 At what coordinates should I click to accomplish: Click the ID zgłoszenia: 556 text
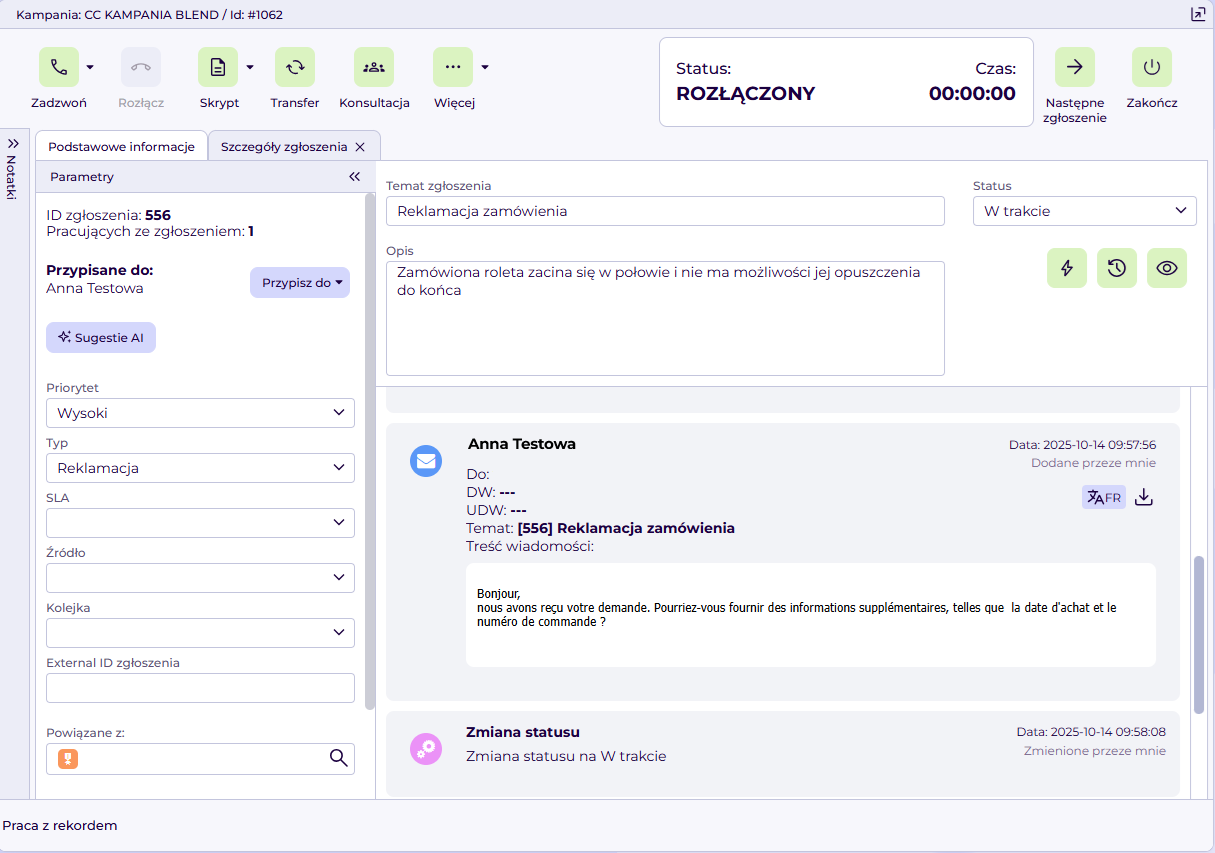[109, 215]
